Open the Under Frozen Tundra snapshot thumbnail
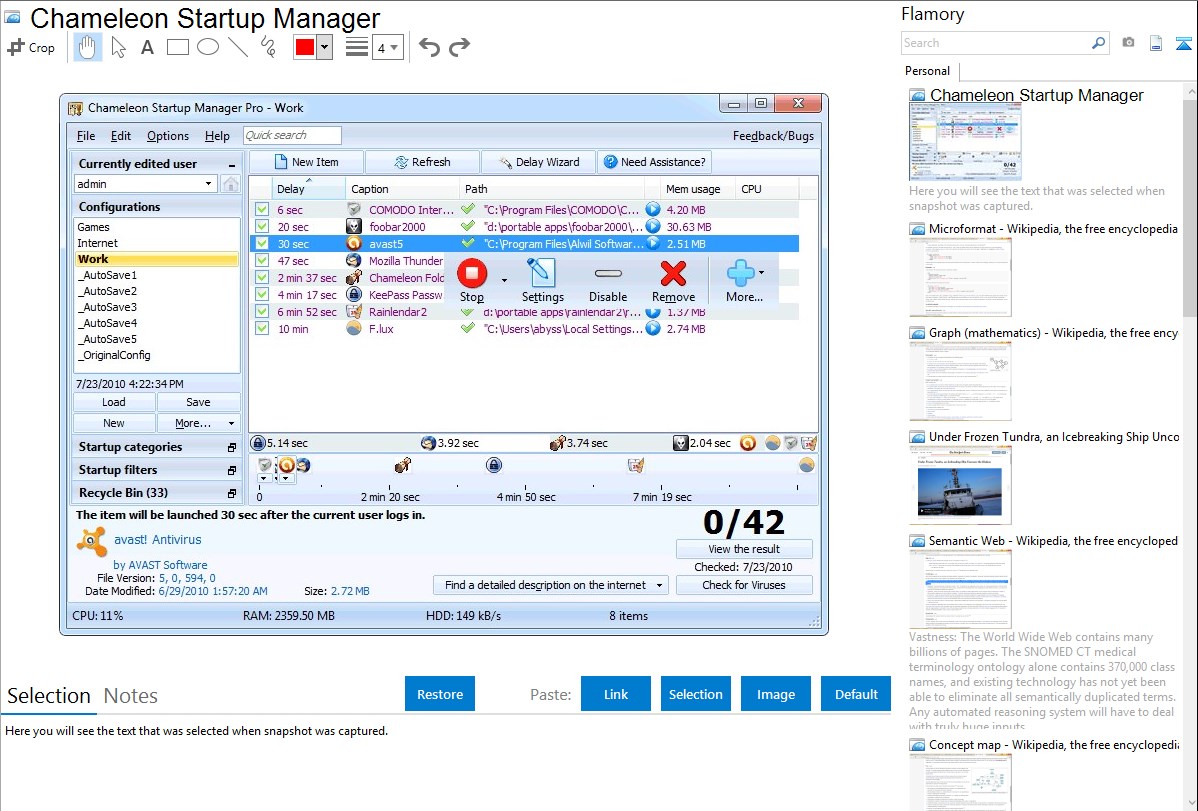 (x=960, y=485)
